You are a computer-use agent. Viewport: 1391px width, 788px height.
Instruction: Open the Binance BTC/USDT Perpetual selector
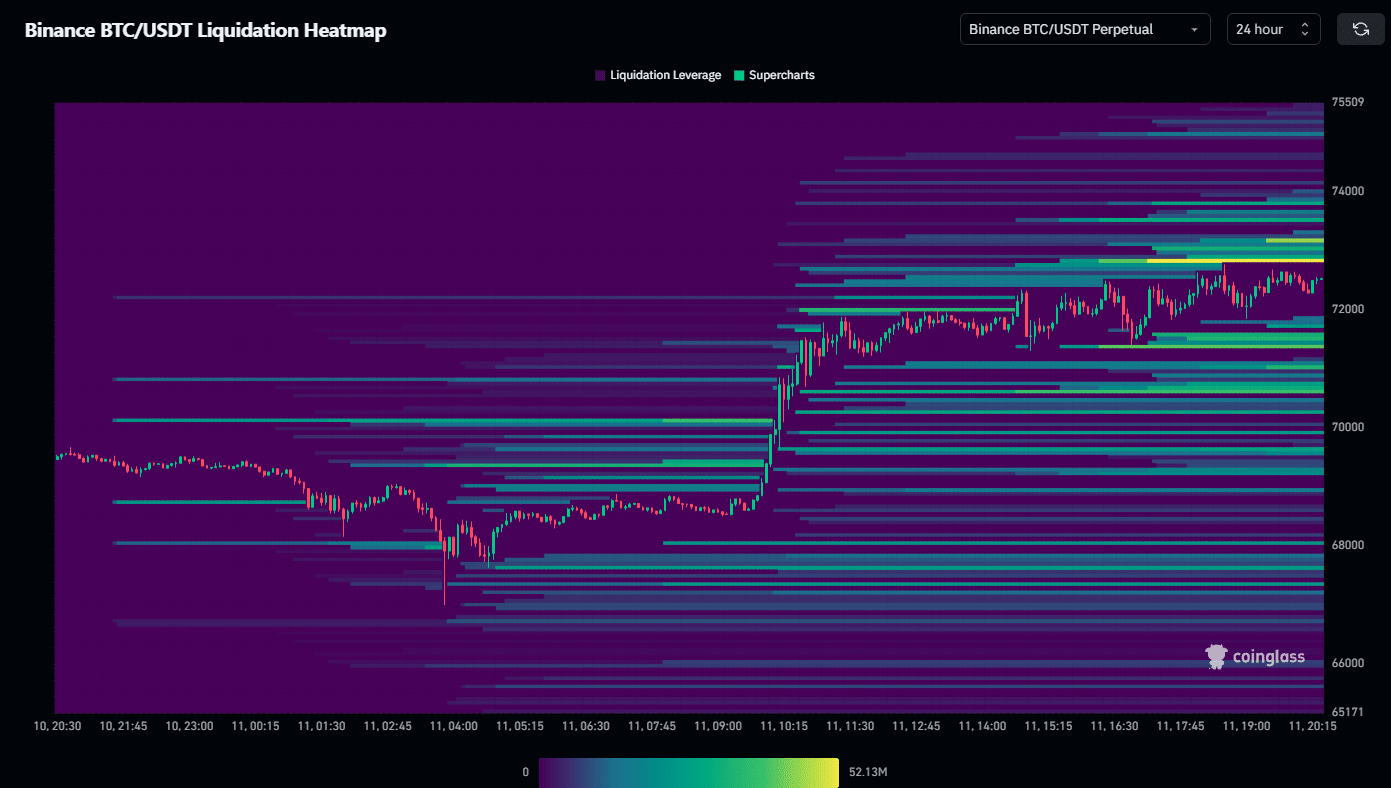1085,29
